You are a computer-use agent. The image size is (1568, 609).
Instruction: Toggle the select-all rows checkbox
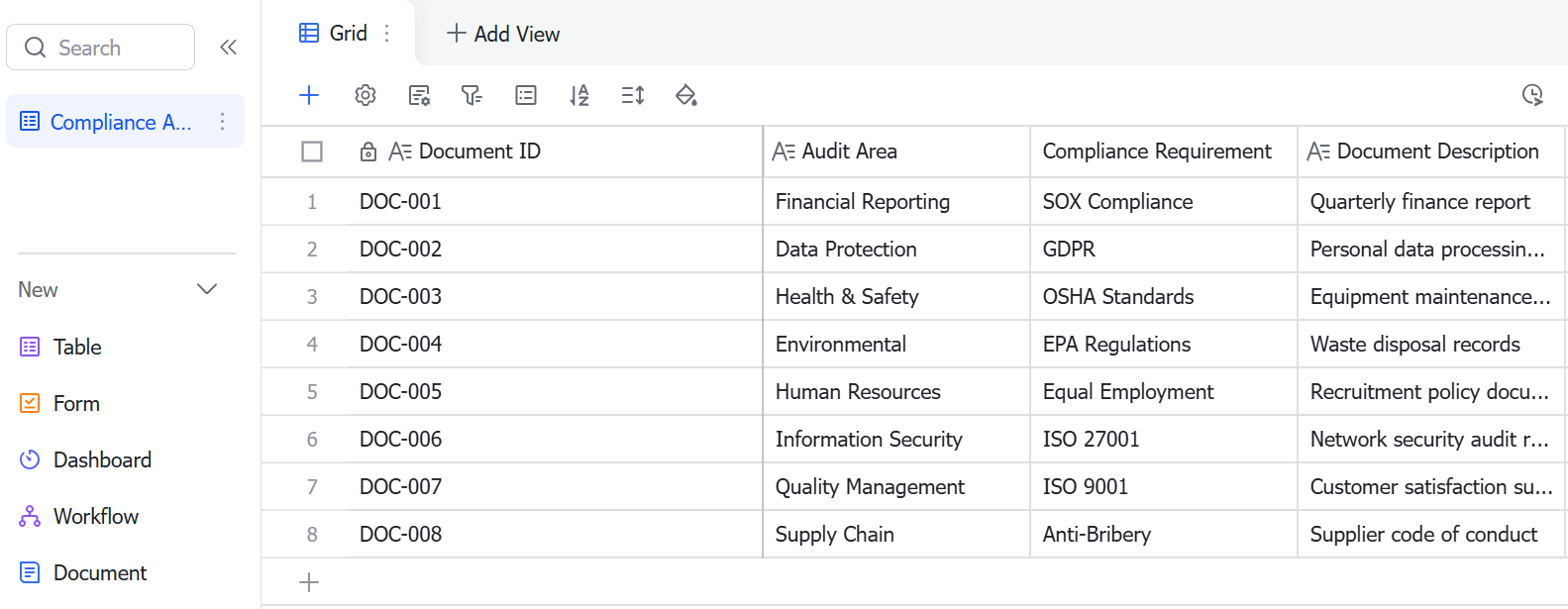312,152
